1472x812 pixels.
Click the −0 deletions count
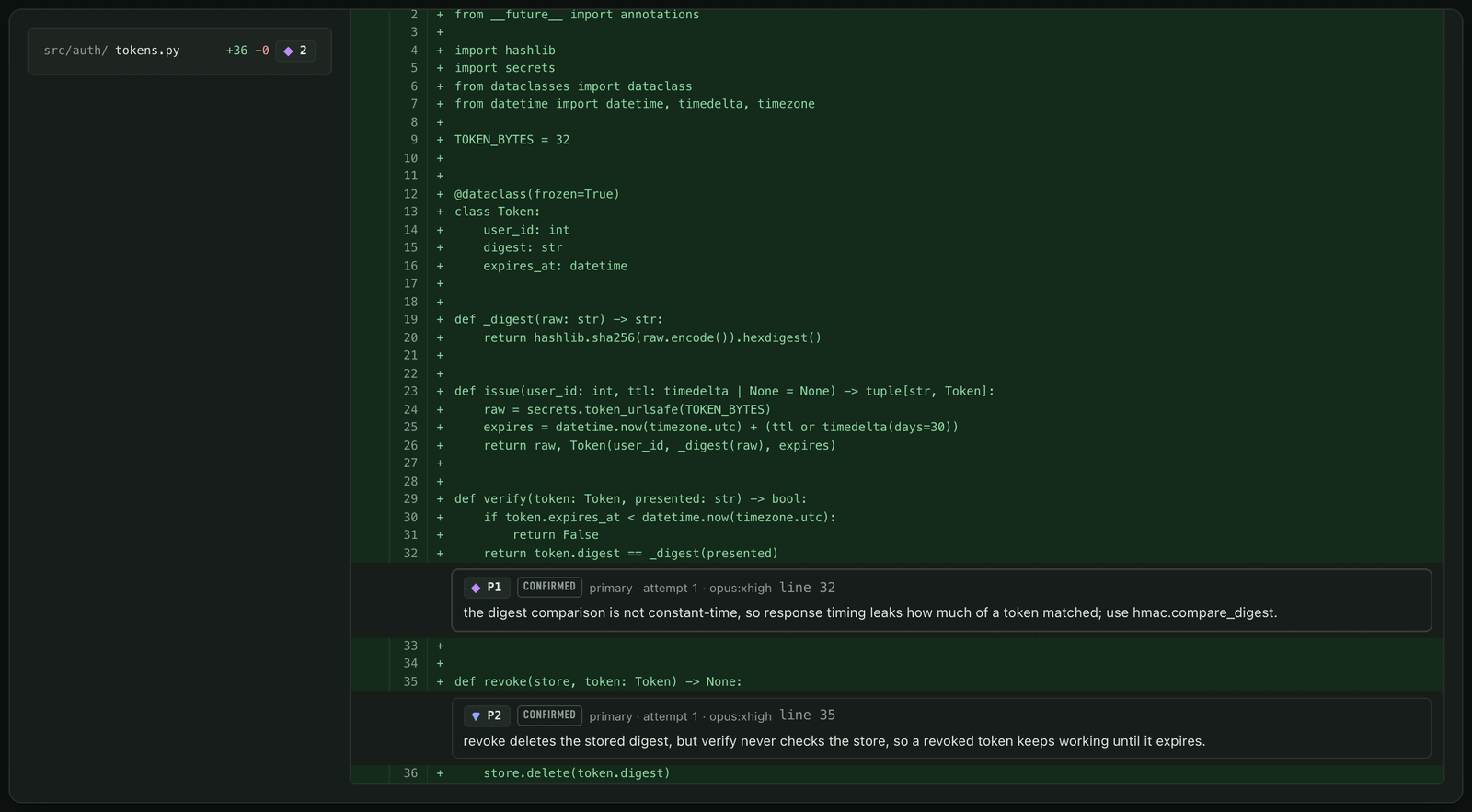tap(262, 51)
